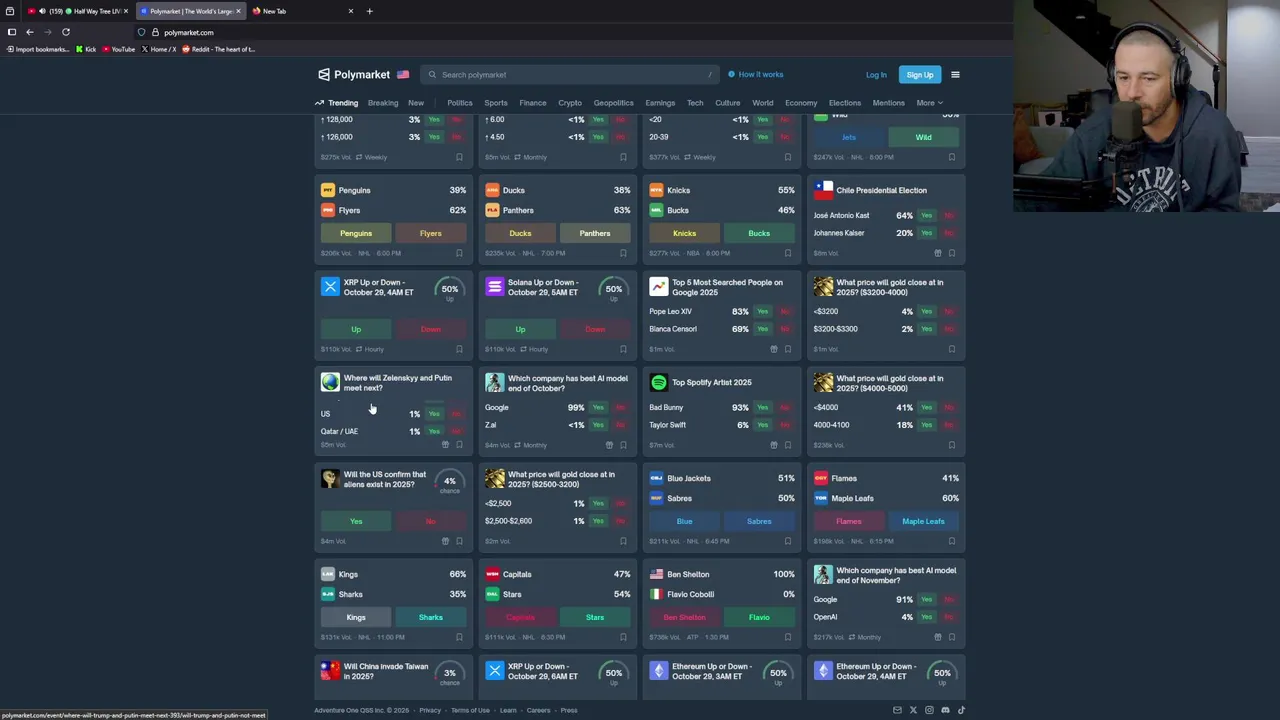Click Yes for José Antonio Kast
This screenshot has width=1280, height=720.
point(926,215)
